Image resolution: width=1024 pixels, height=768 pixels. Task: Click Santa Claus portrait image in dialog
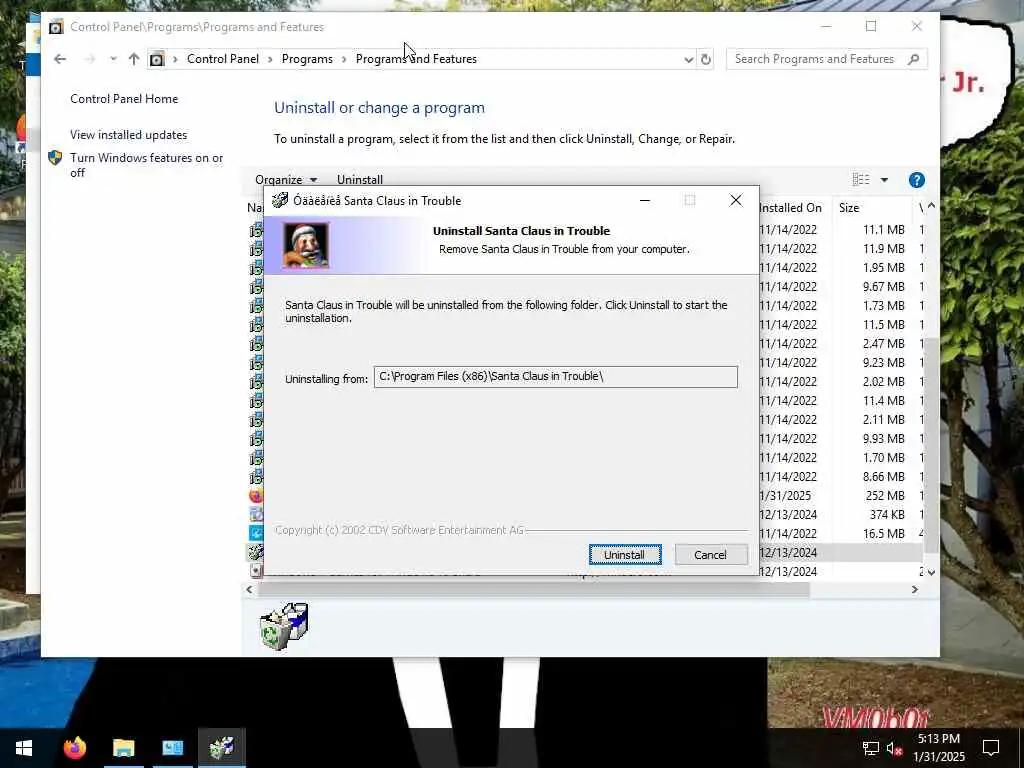(x=306, y=245)
